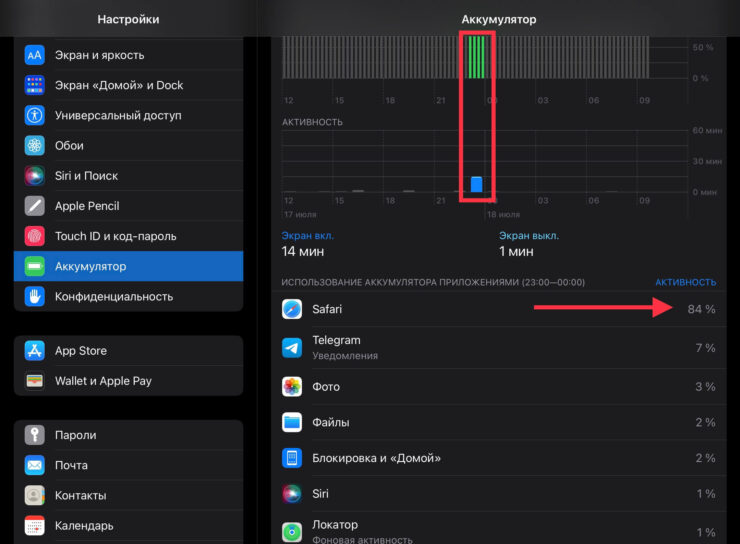Open Экран и яркость settings
This screenshot has width=740, height=544.
pyautogui.click(x=128, y=55)
